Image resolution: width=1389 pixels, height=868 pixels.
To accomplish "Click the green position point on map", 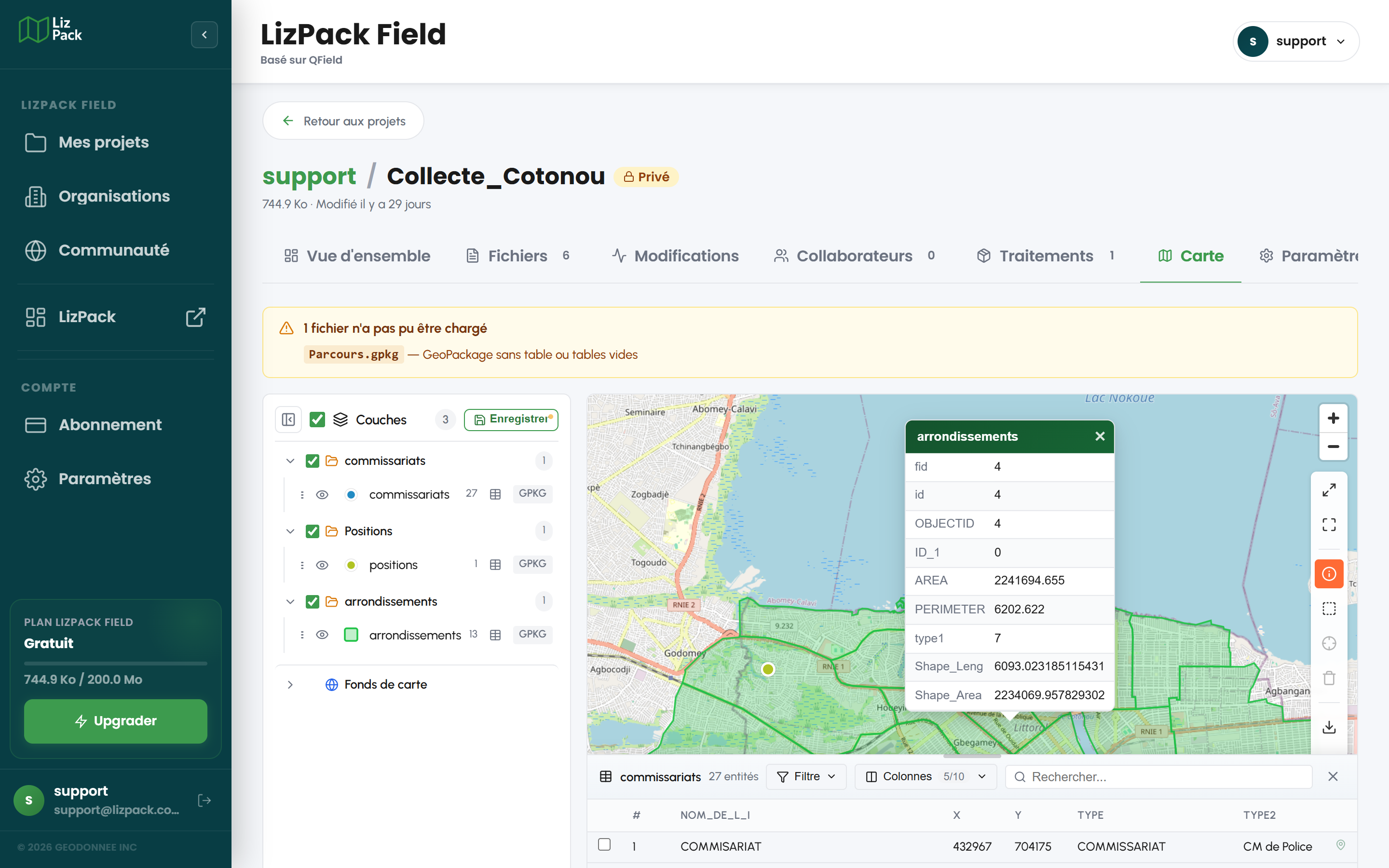I will pyautogui.click(x=768, y=669).
